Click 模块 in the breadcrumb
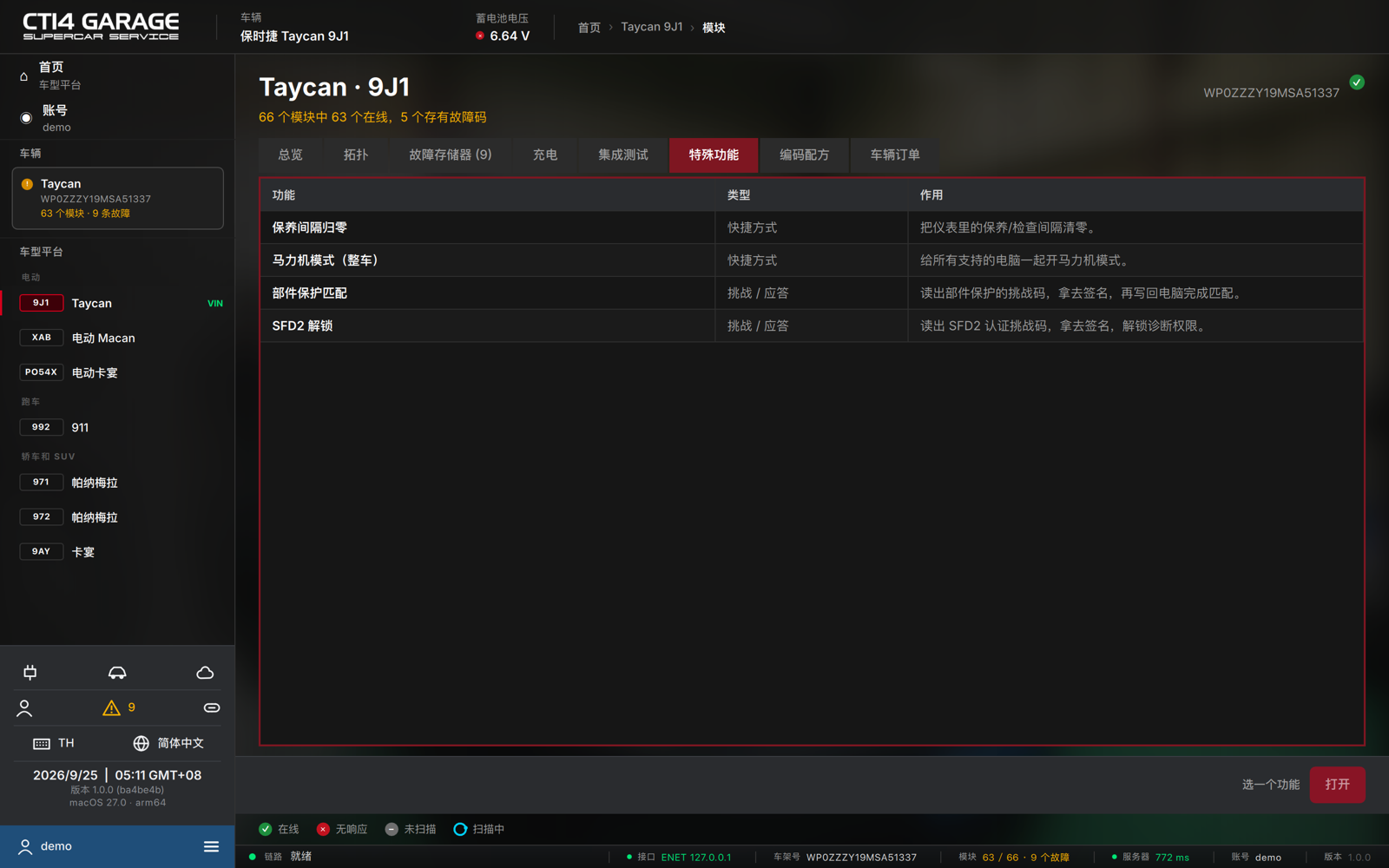Viewport: 1389px width, 868px height. pos(714,28)
